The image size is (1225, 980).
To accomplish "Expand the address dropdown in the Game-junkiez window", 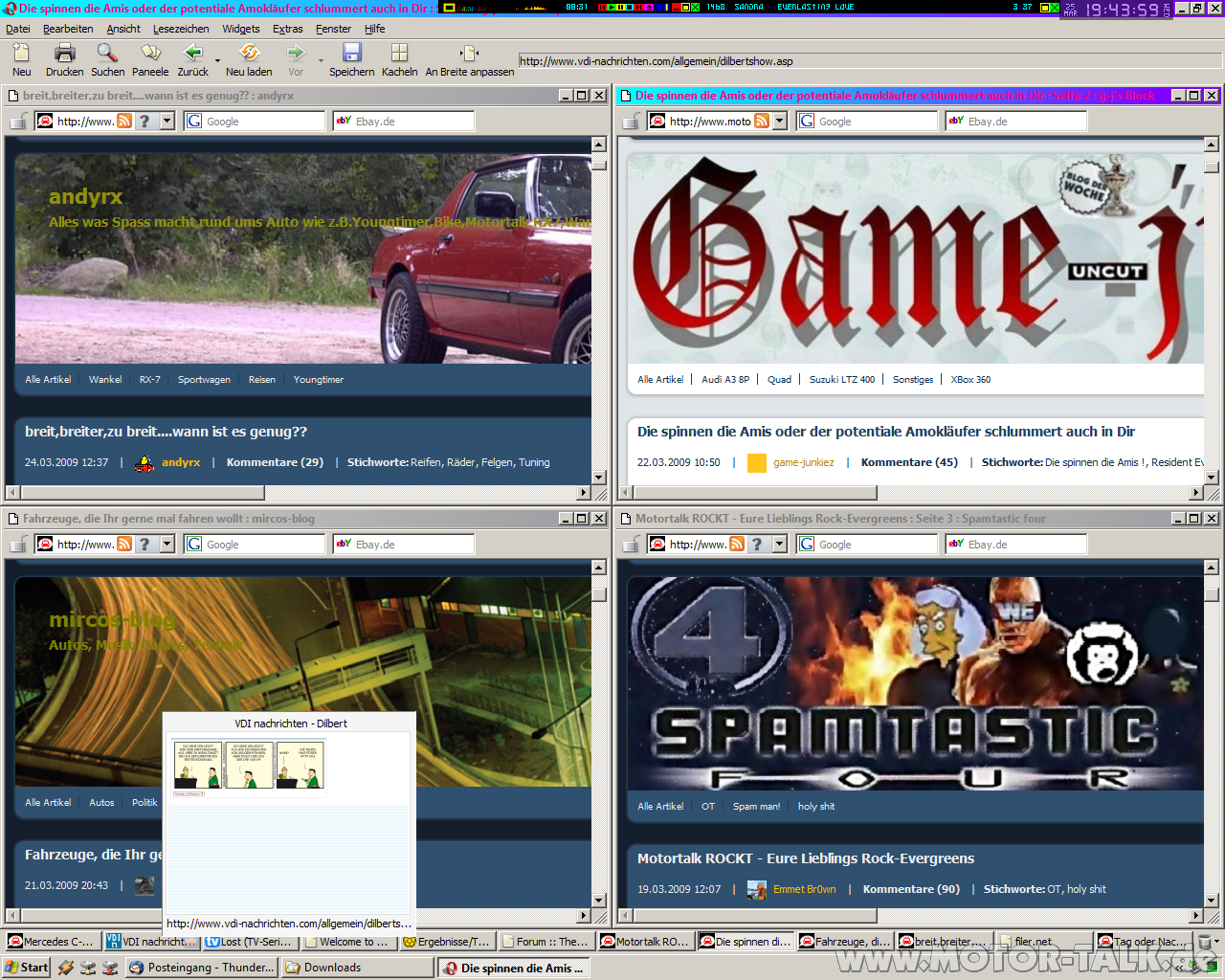I will click(780, 121).
